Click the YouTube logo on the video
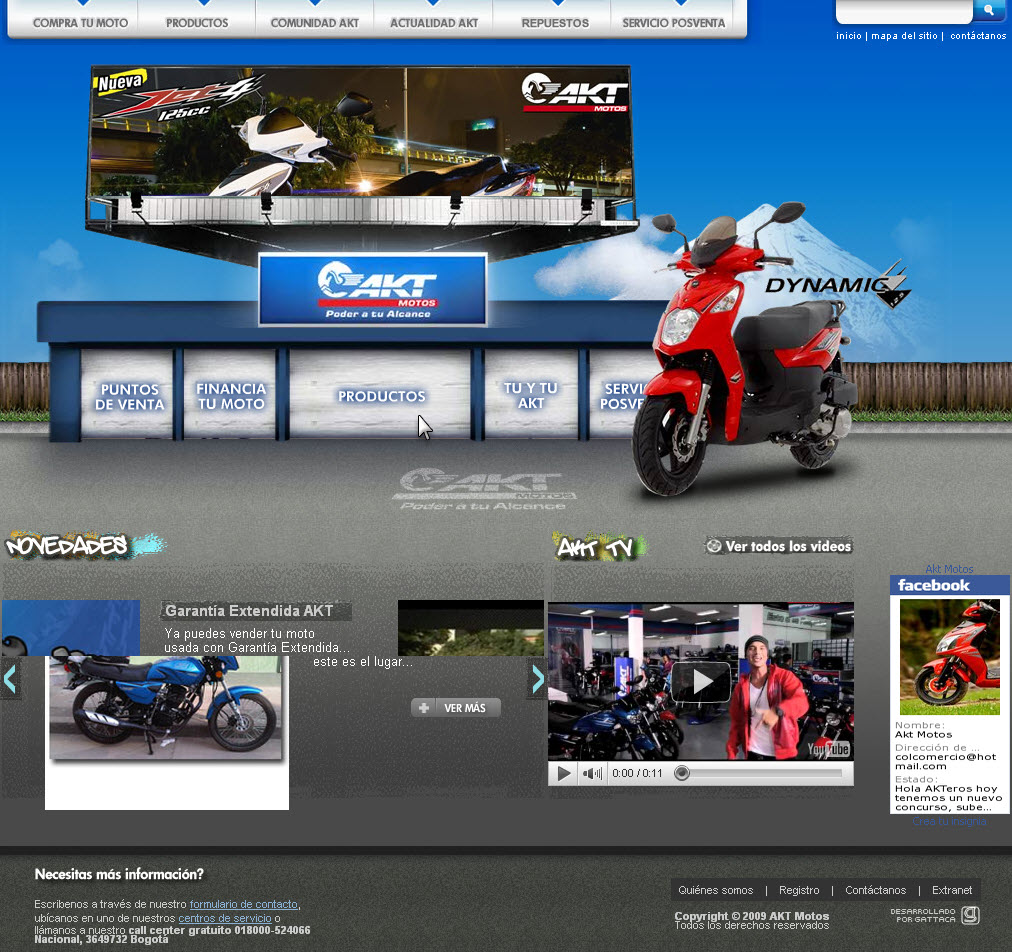Viewport: 1012px width, 952px height. 827,749
